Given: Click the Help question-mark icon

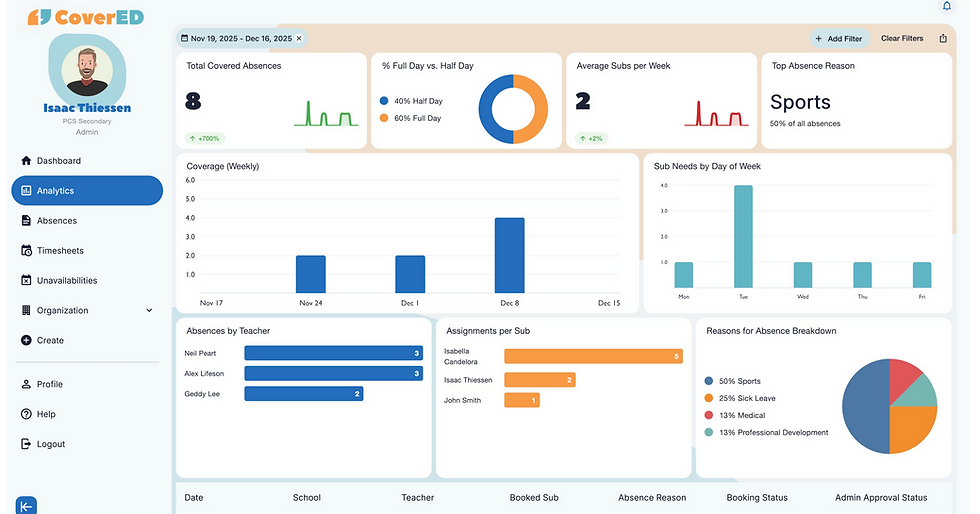Looking at the screenshot, I should point(26,414).
